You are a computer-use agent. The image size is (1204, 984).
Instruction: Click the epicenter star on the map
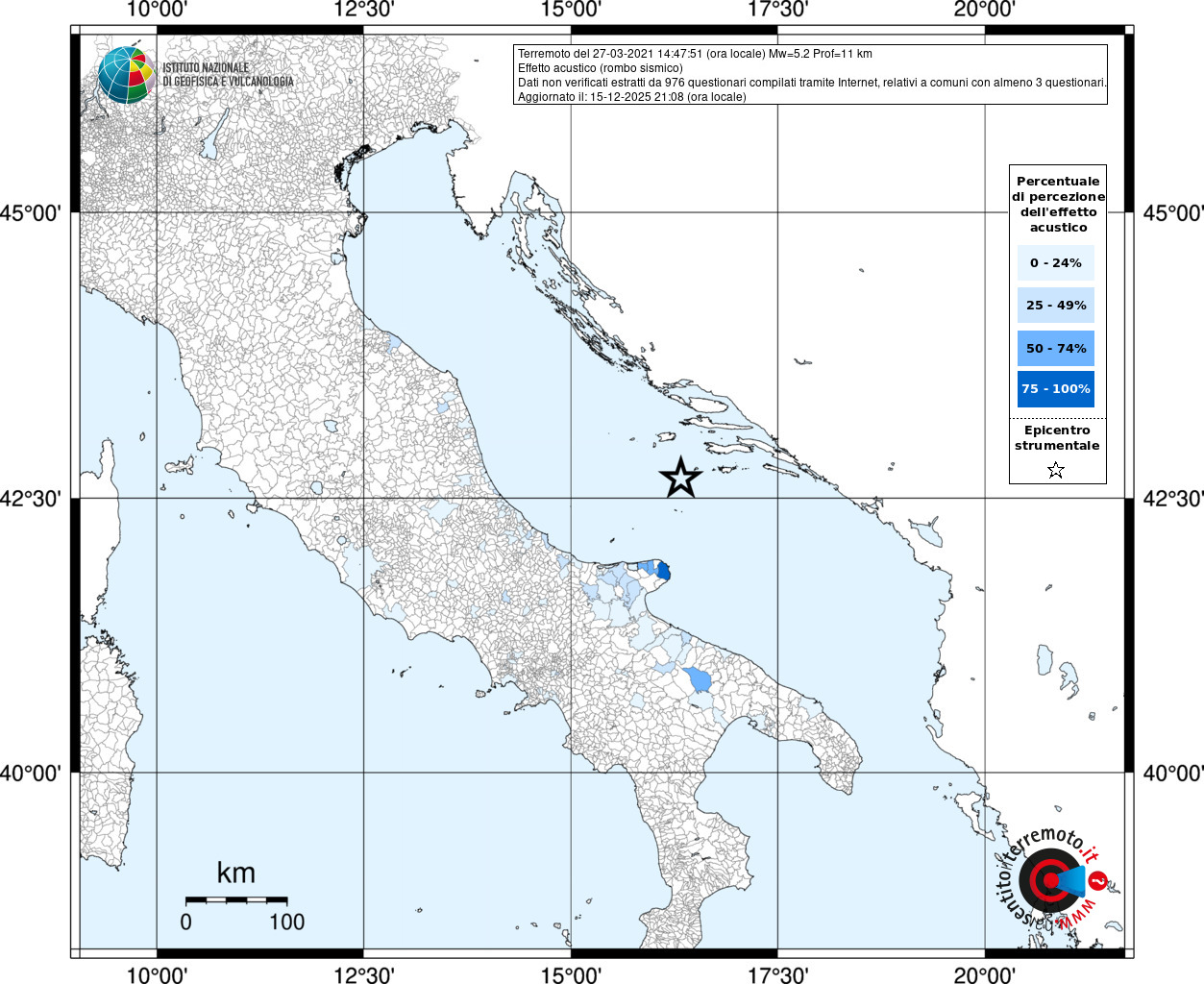(681, 478)
